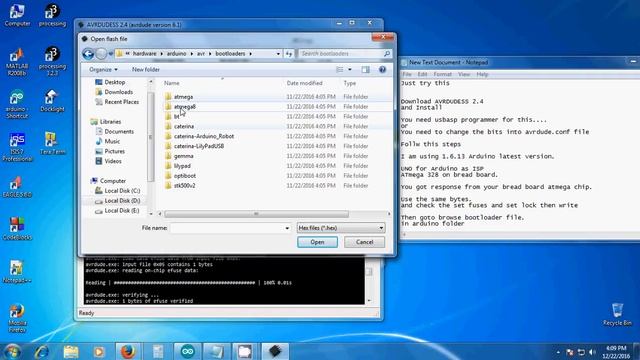This screenshot has width=640, height=360.
Task: Toggle the preview pane button
Action: click(x=365, y=70)
